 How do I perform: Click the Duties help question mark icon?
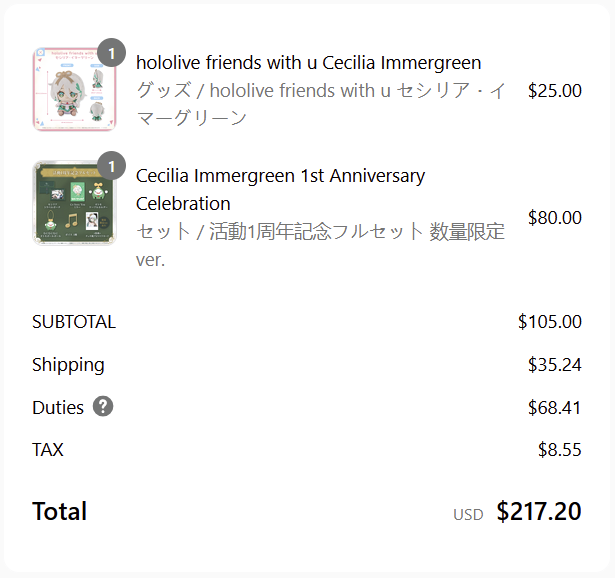[103, 407]
